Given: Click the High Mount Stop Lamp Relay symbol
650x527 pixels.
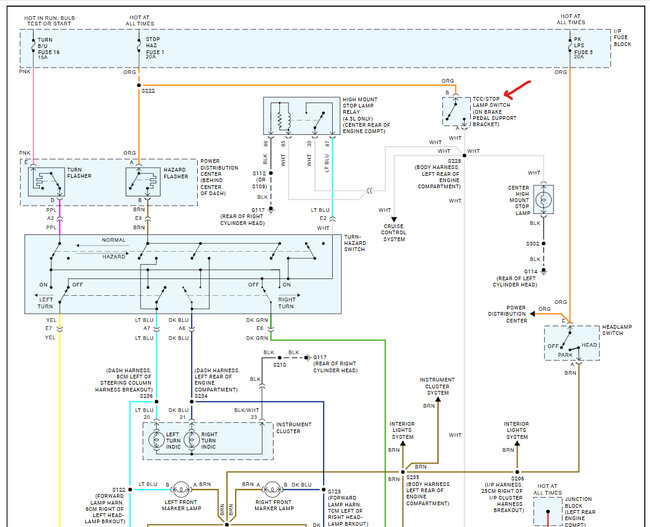Looking at the screenshot, I should [302, 116].
